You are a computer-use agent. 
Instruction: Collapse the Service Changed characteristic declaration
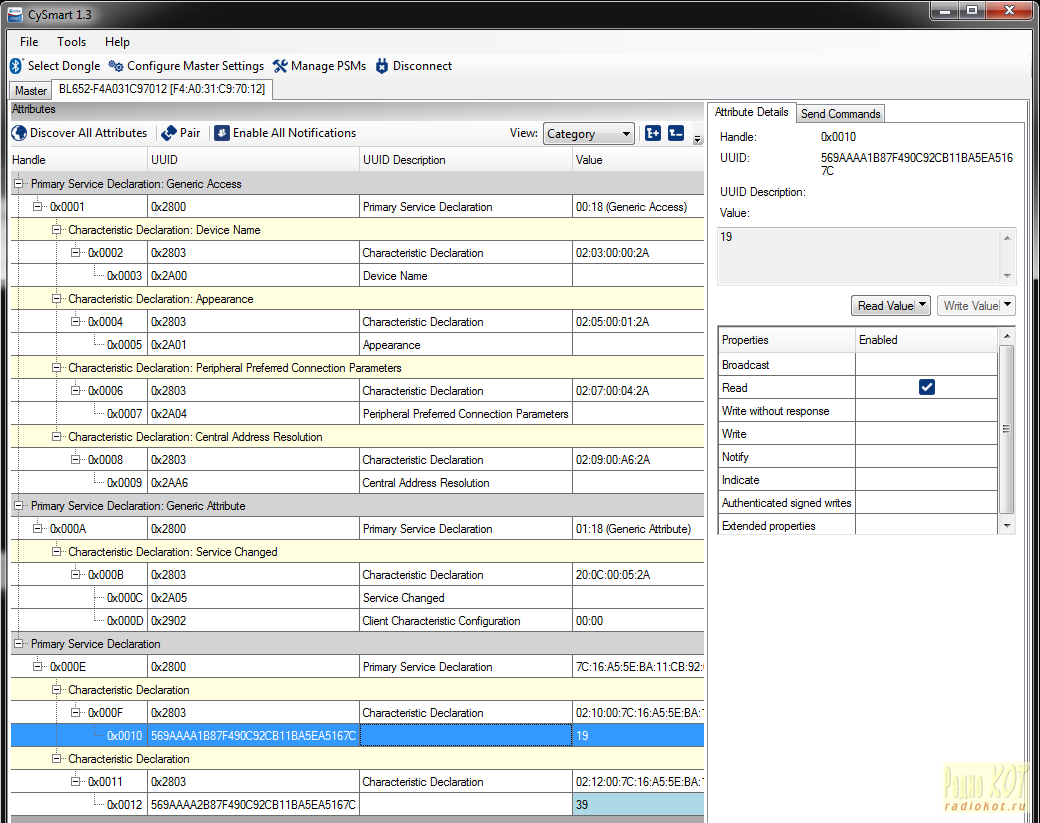[56, 551]
